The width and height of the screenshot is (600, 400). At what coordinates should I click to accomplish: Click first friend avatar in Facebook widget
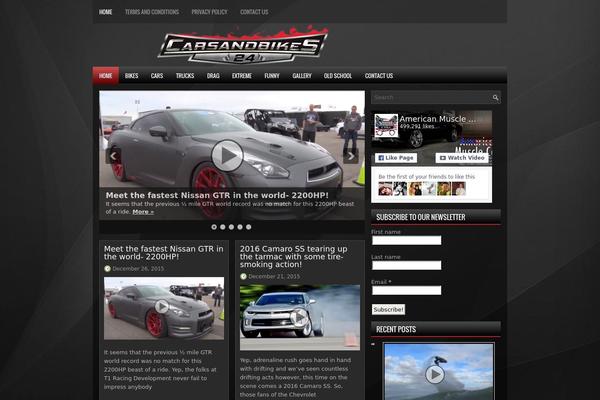[x=385, y=189]
